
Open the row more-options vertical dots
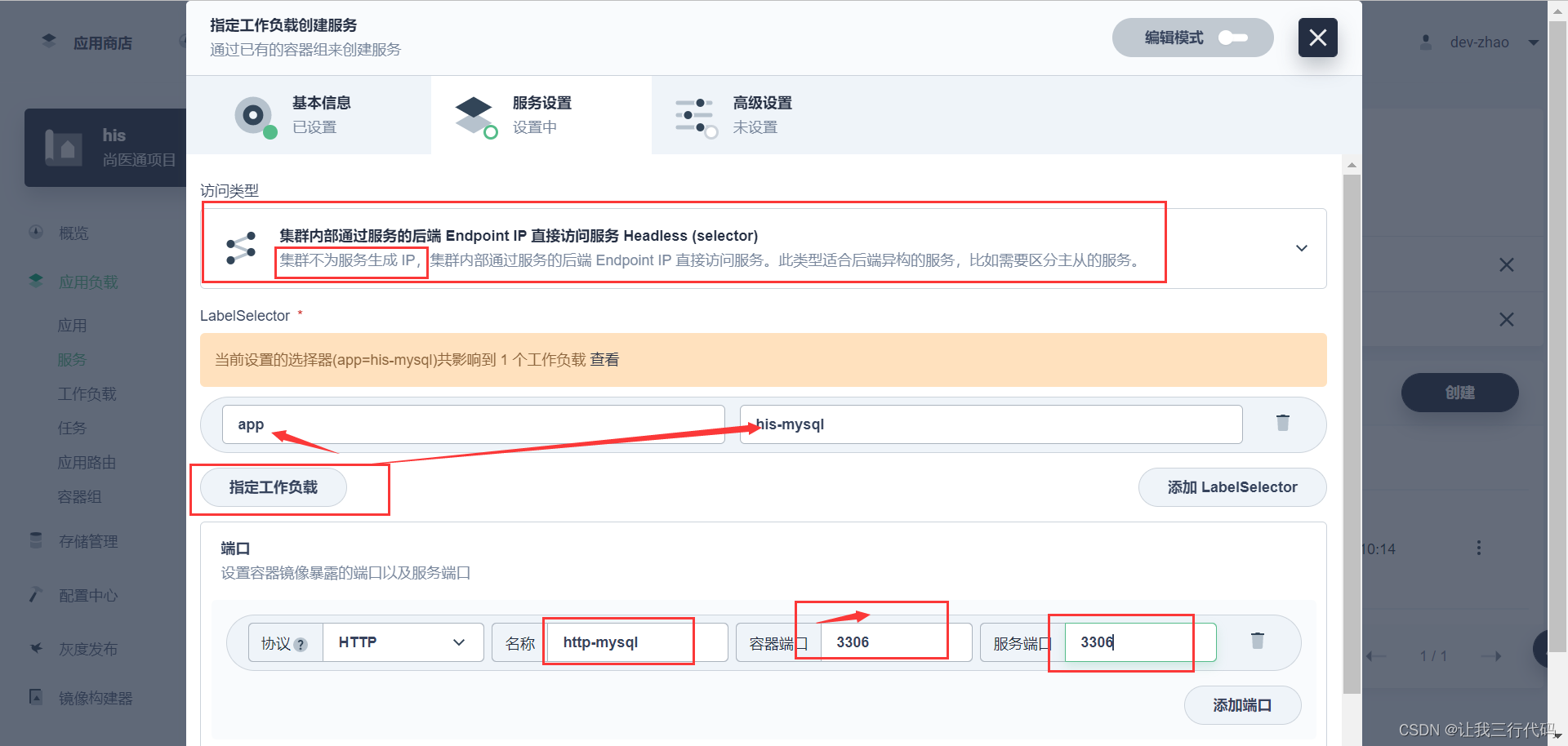tap(1479, 548)
